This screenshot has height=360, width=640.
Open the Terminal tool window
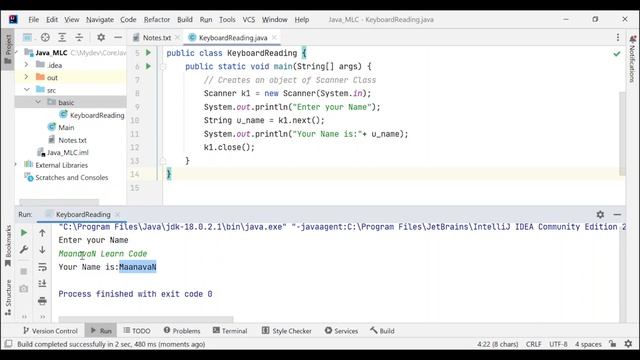point(230,331)
